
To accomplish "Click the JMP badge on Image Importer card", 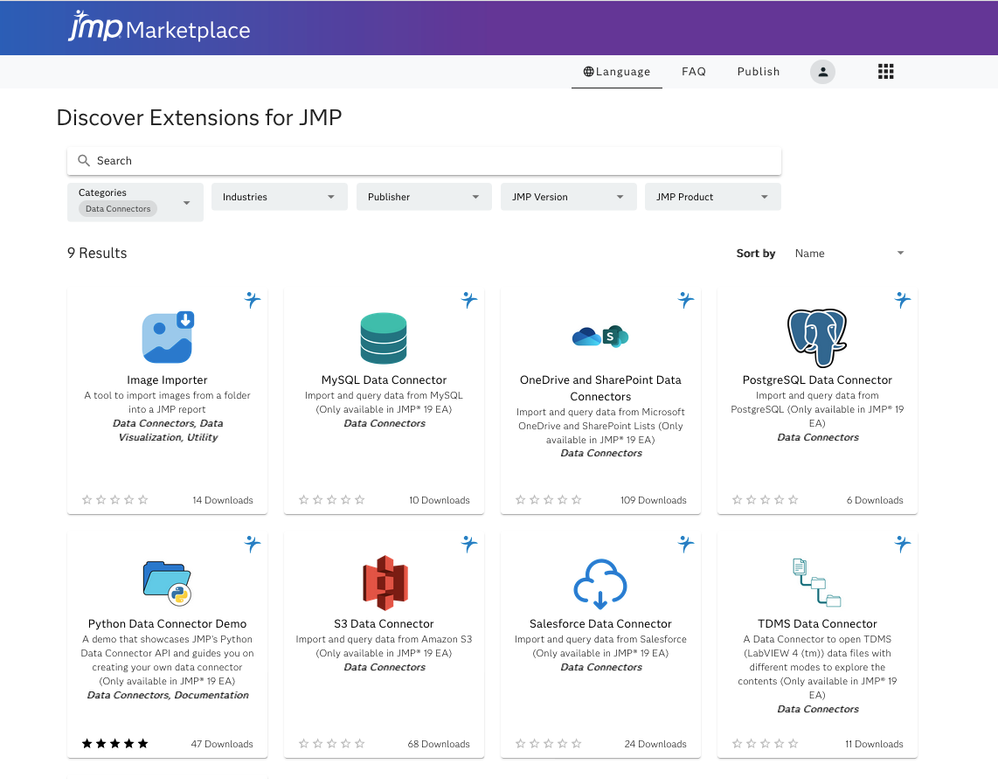I will [253, 299].
